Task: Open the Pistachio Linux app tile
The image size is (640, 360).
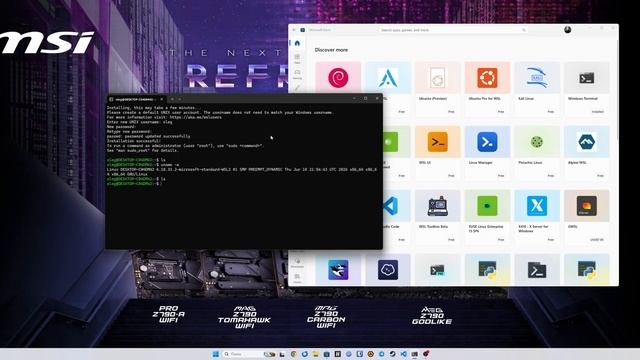Action: click(537, 152)
